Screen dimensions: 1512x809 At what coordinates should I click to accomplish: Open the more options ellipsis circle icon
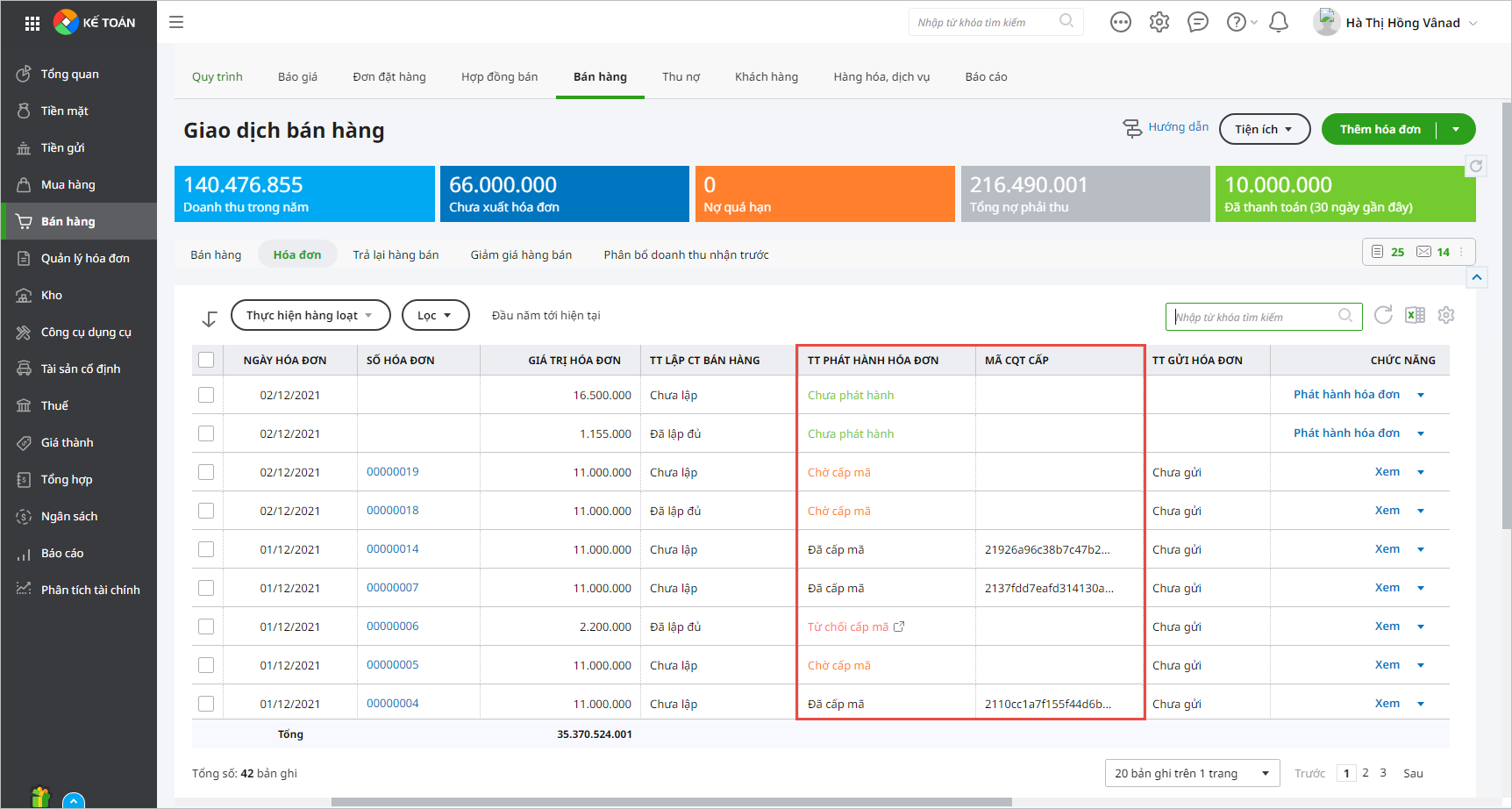click(x=1121, y=22)
